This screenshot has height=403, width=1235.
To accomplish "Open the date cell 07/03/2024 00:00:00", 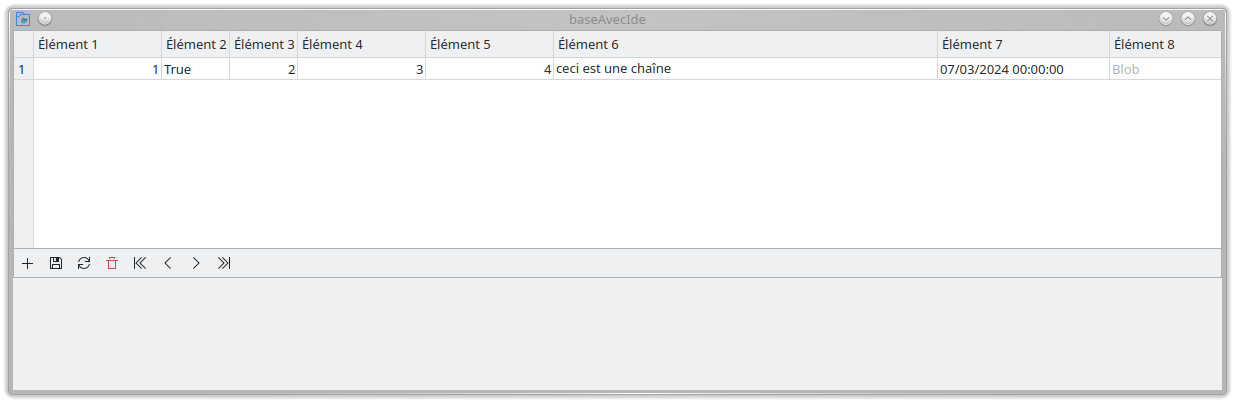I will click(x=1024, y=69).
